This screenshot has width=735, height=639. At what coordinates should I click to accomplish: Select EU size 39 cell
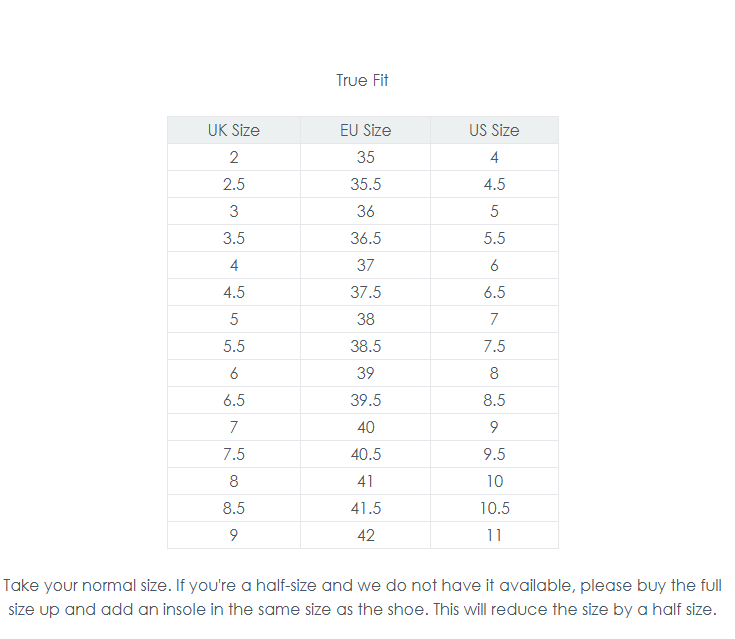tap(365, 373)
